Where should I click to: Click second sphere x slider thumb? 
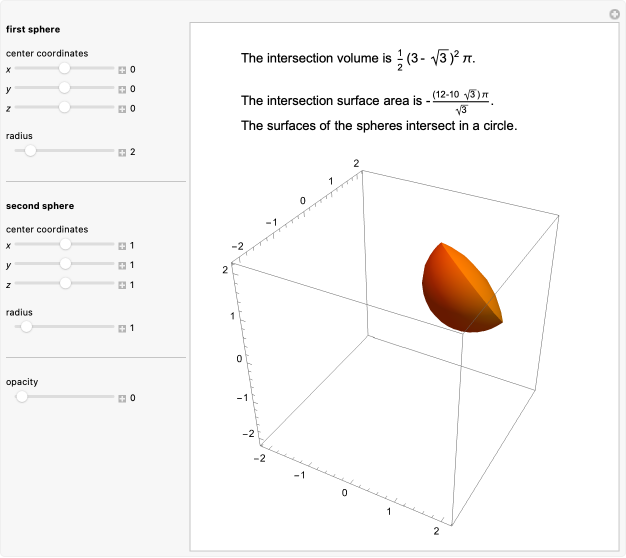pyautogui.click(x=66, y=245)
